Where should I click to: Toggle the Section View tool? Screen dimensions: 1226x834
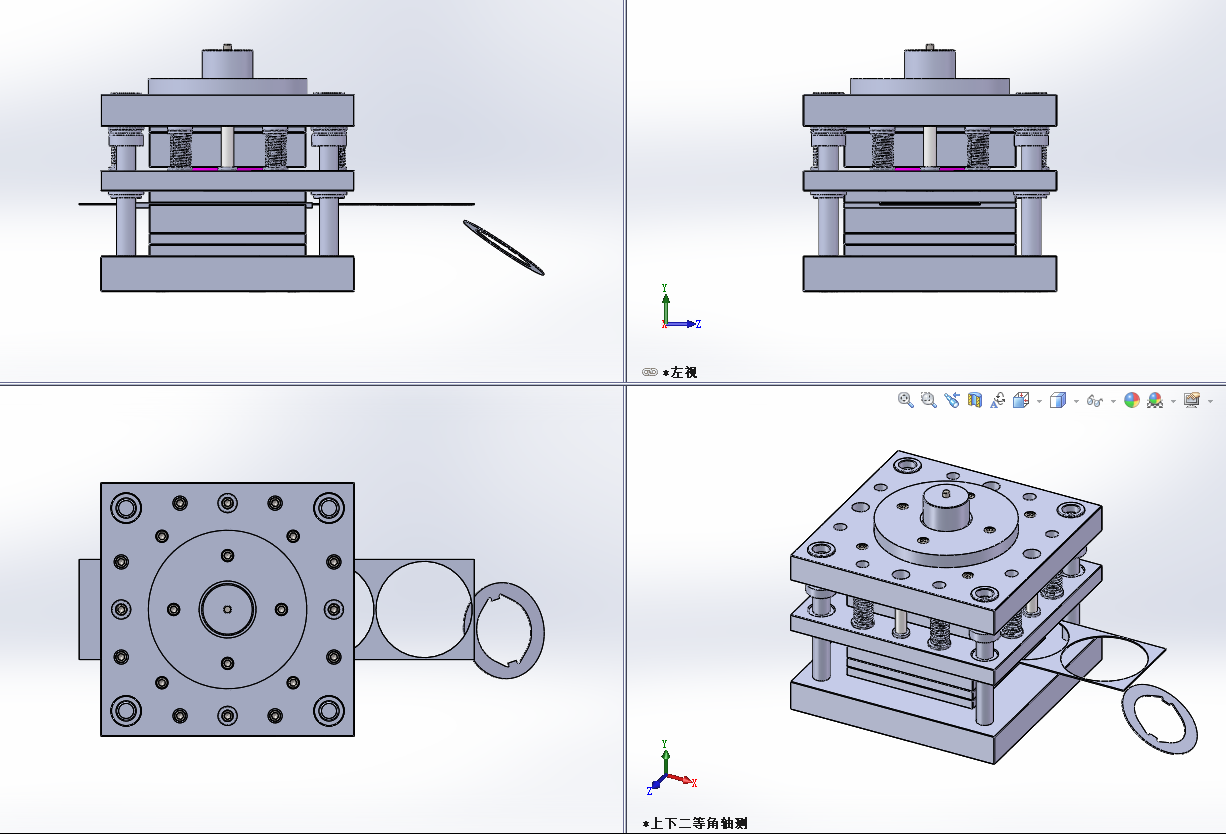click(x=975, y=400)
